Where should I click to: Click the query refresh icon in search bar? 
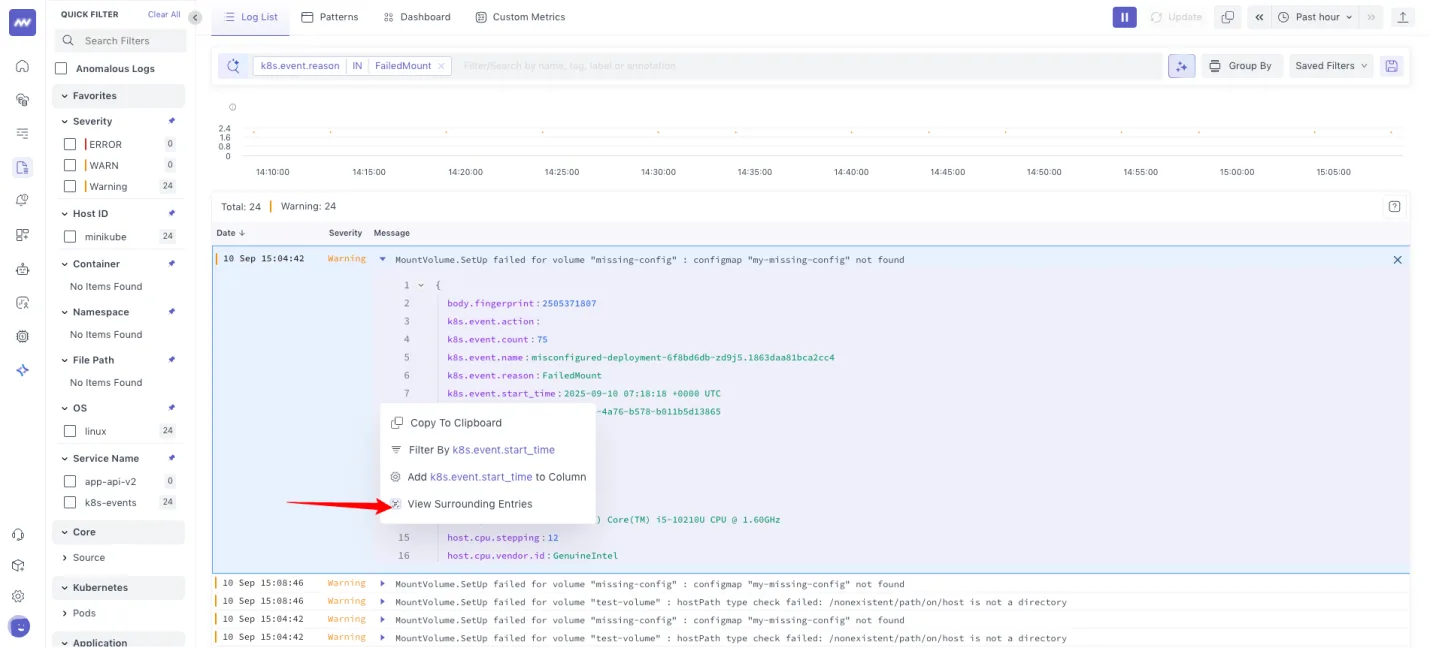233,66
